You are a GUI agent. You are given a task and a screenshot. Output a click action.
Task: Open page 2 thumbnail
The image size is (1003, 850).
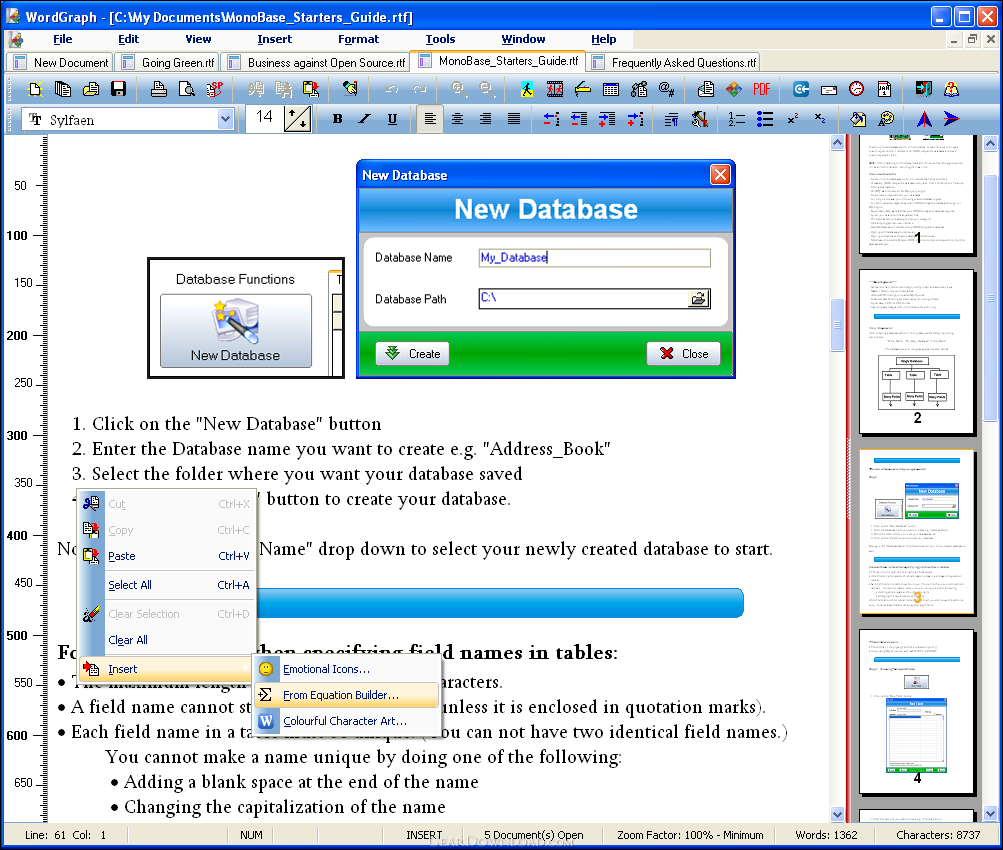pyautogui.click(x=916, y=351)
